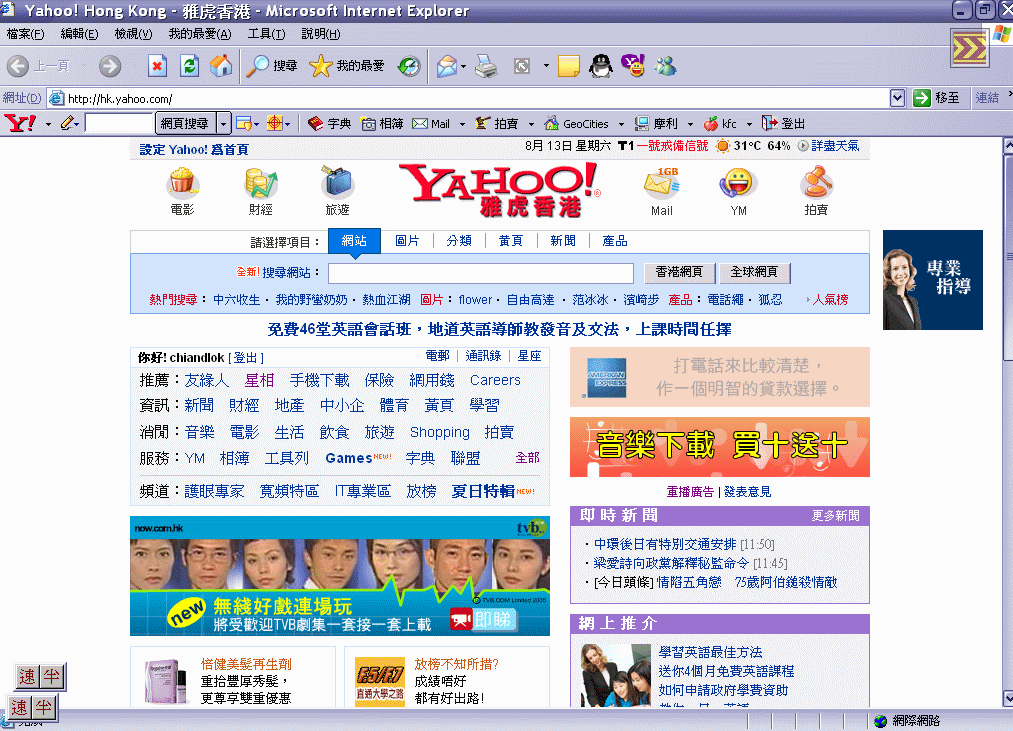Viewport: 1013px width, 731px height.
Task: Open Favorites star button
Action: [x=347, y=66]
